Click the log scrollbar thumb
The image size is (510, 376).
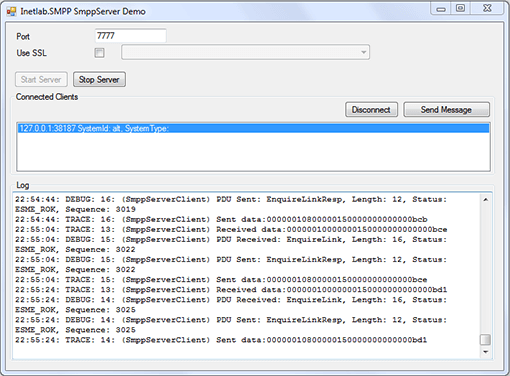(x=485, y=340)
